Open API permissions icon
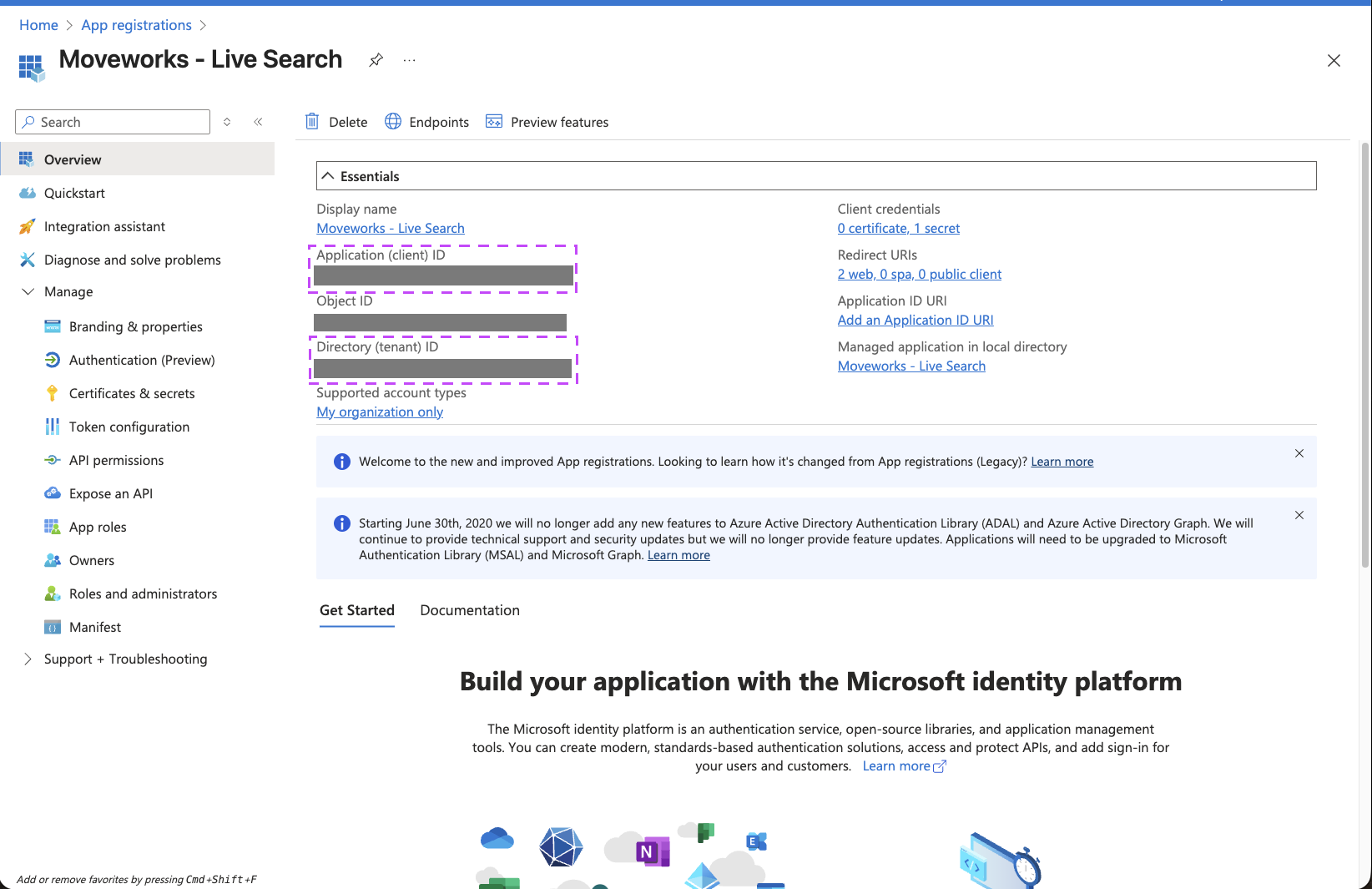Viewport: 1372px width, 889px height. 53,460
